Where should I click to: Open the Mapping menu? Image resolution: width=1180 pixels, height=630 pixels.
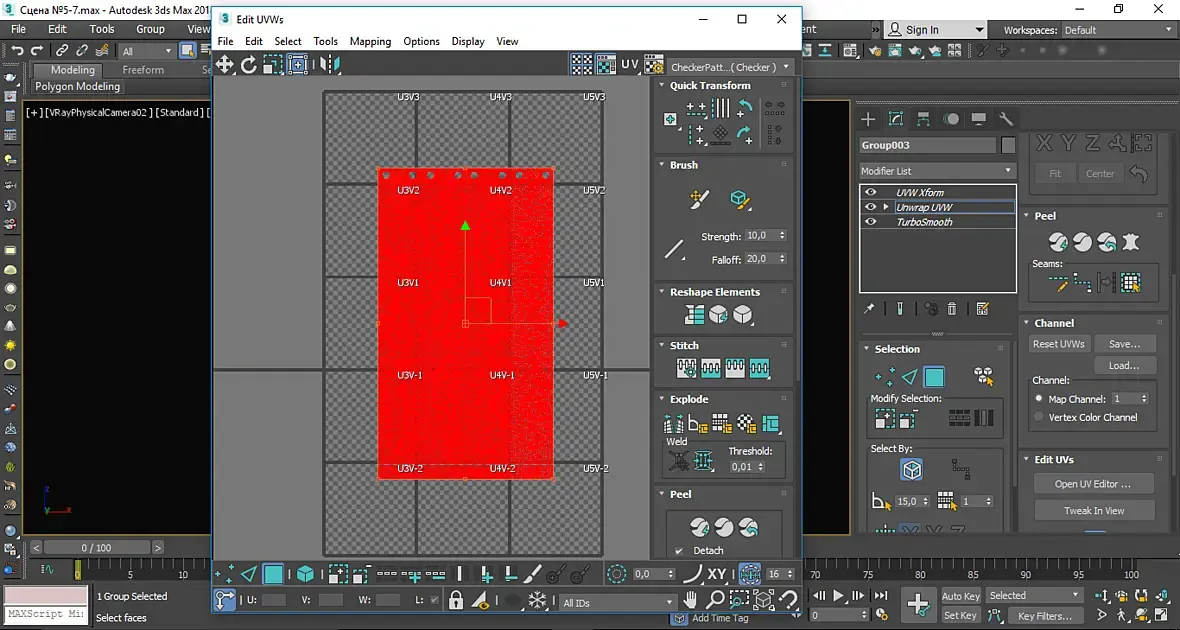370,41
